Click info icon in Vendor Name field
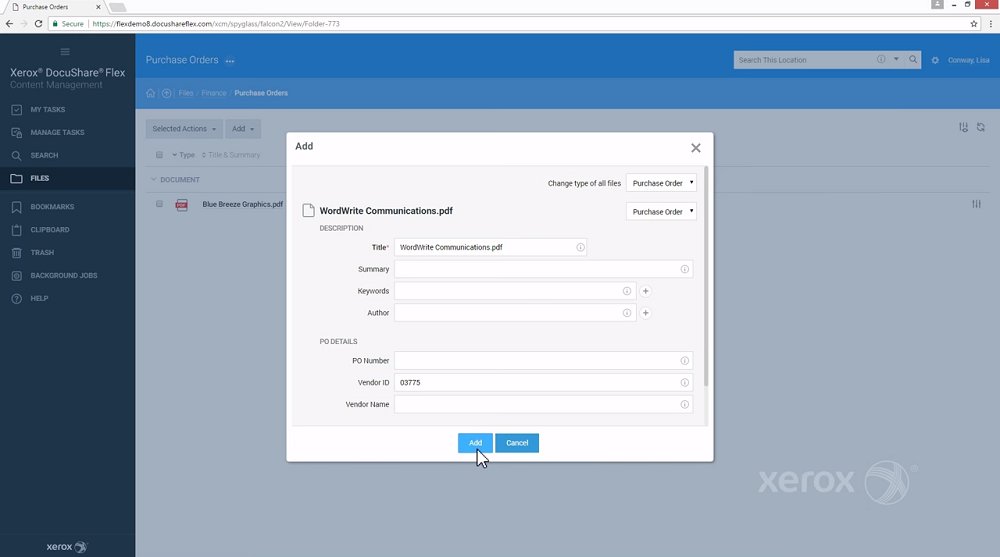 click(x=684, y=404)
